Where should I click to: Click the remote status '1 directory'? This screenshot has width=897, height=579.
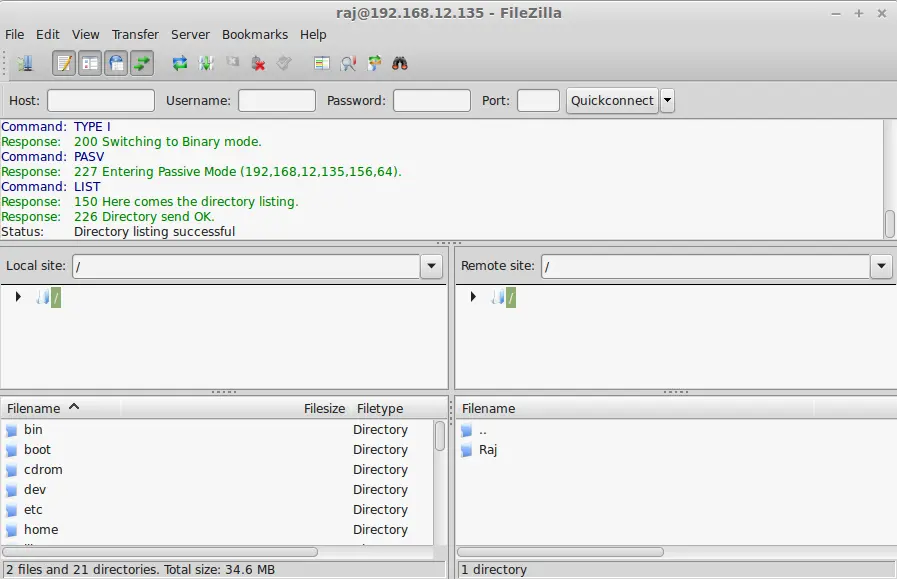[494, 570]
